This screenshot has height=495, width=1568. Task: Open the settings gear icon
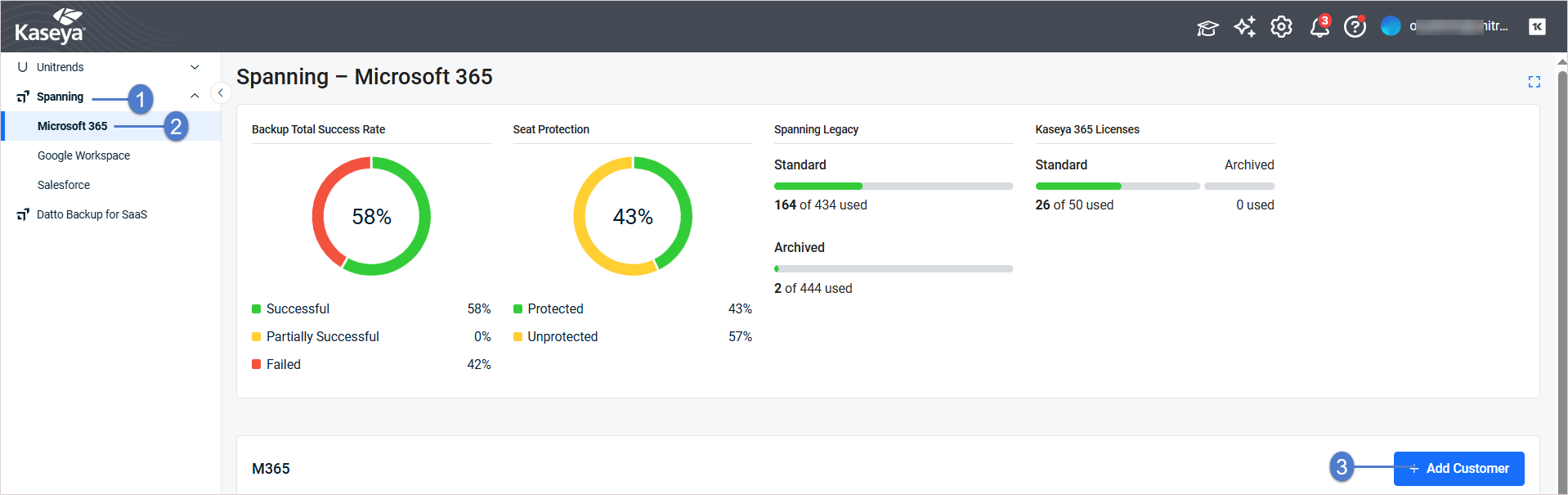[1281, 27]
